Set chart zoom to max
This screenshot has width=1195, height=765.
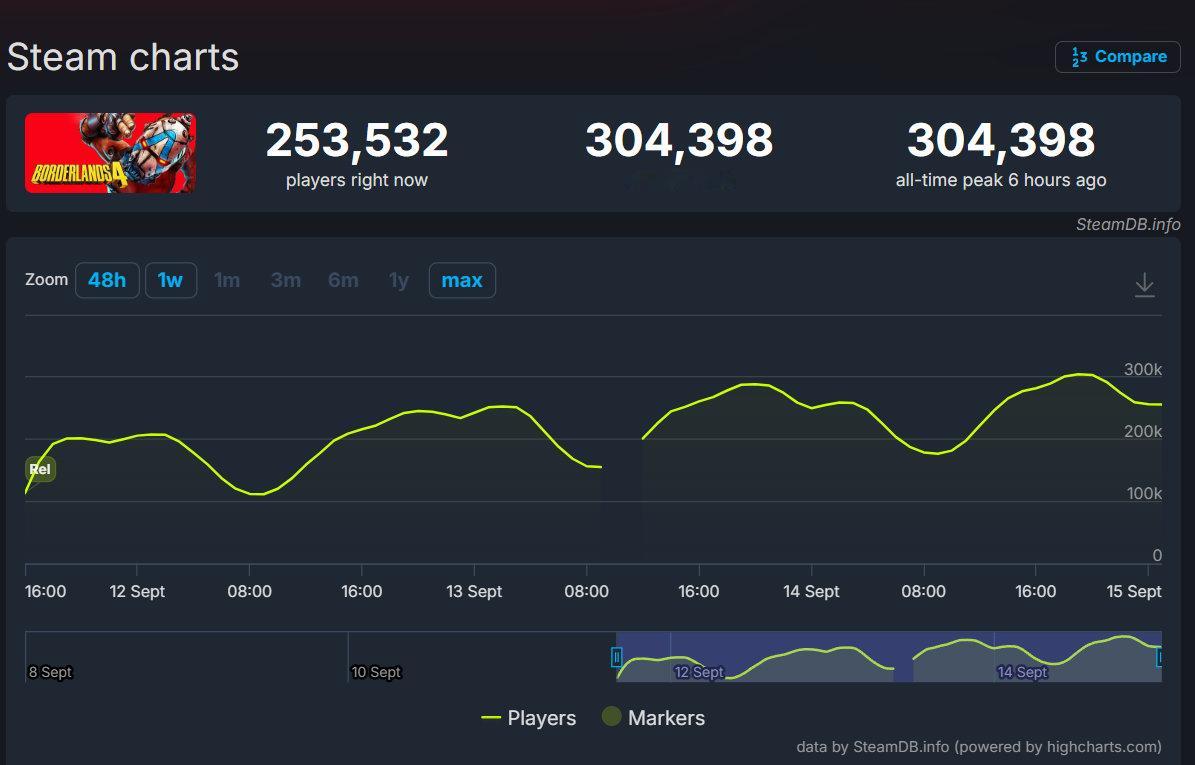[x=462, y=280]
